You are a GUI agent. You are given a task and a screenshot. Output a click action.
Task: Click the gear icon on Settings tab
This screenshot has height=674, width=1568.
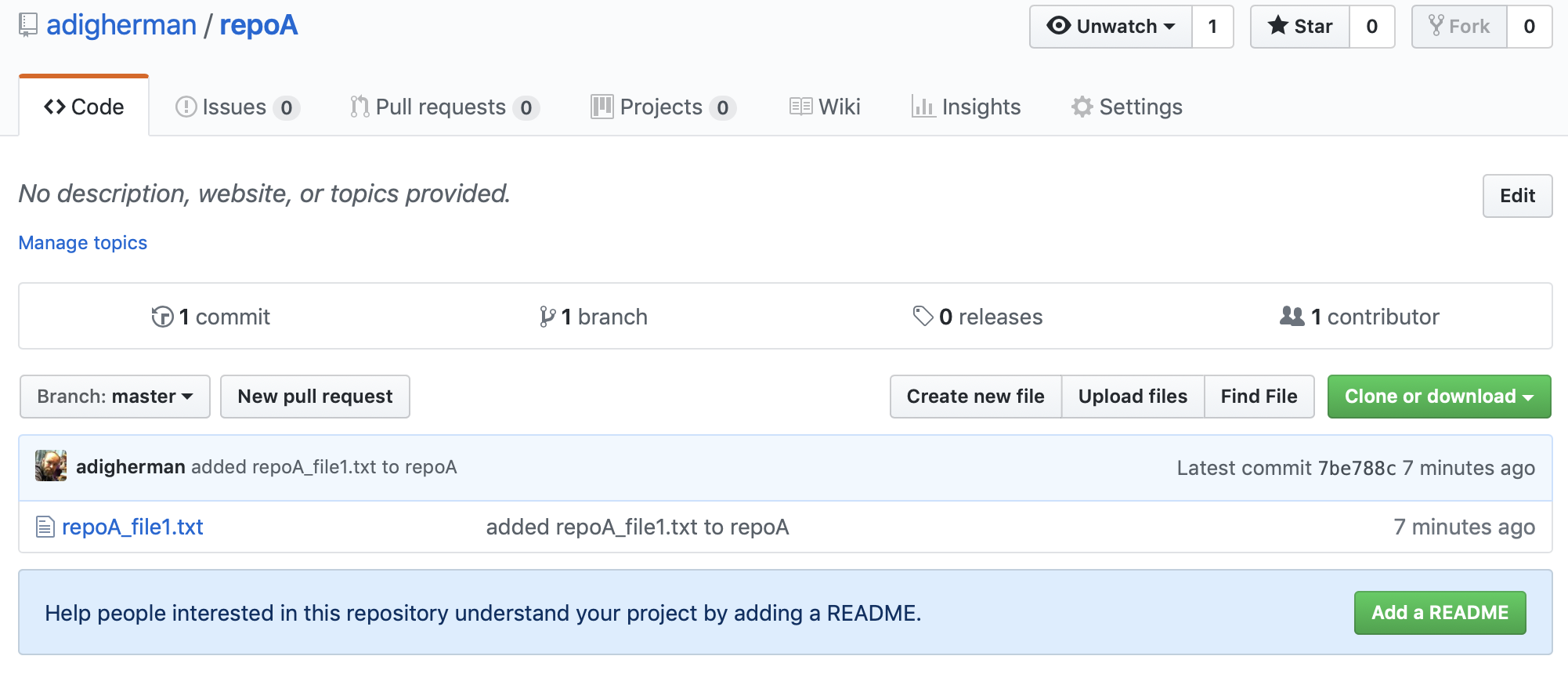[x=1082, y=107]
